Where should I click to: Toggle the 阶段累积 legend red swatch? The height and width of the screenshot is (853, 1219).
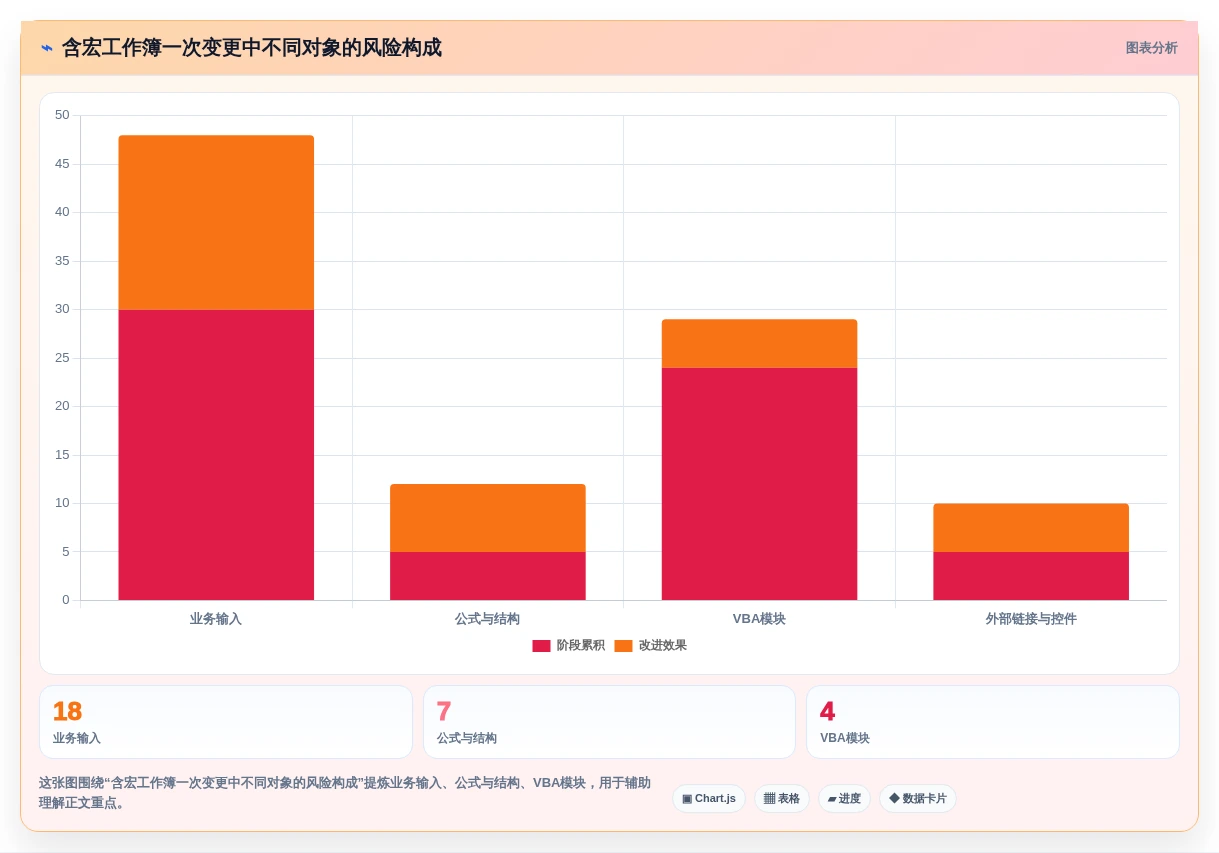(541, 646)
